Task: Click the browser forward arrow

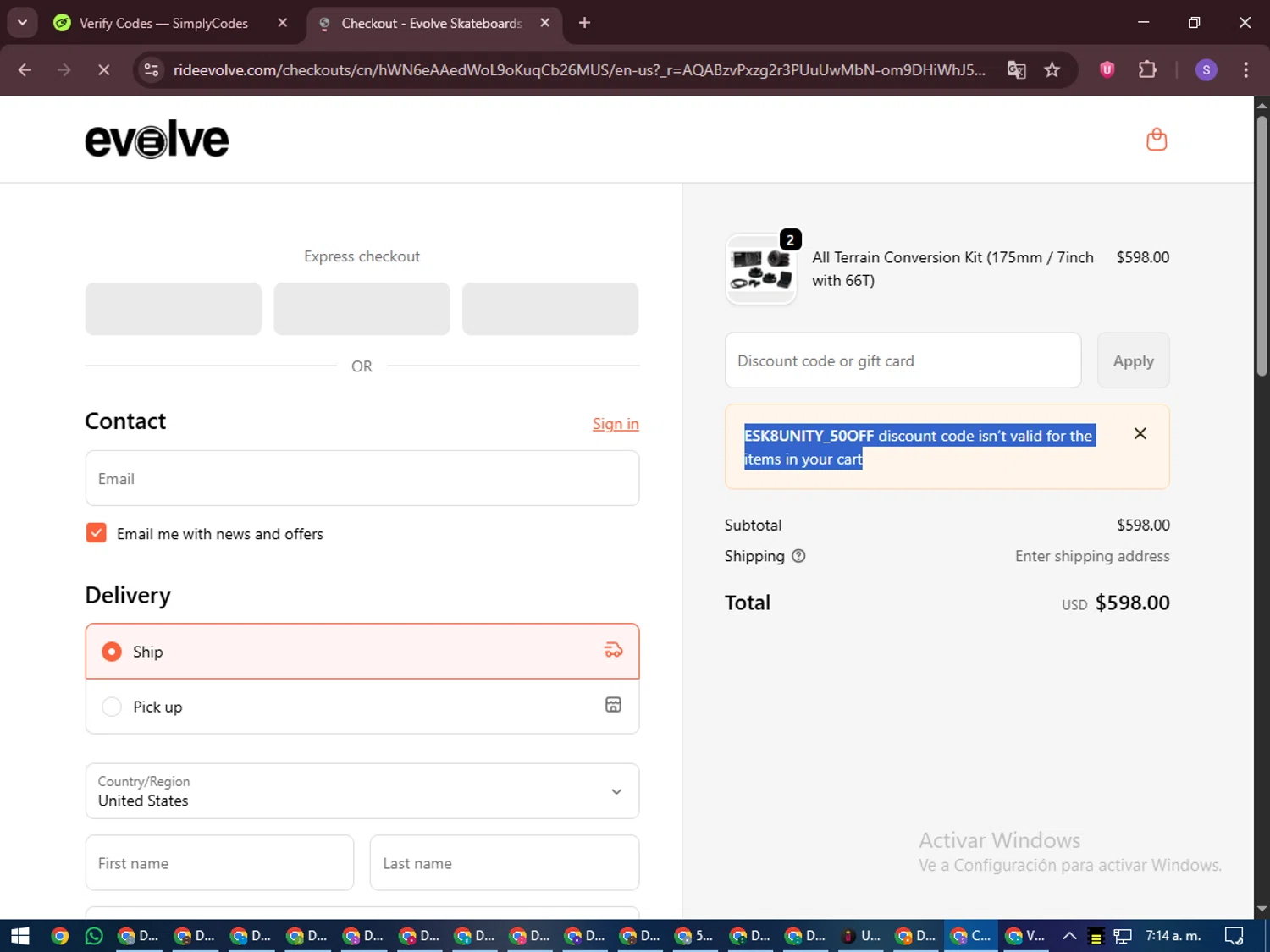Action: click(x=64, y=70)
